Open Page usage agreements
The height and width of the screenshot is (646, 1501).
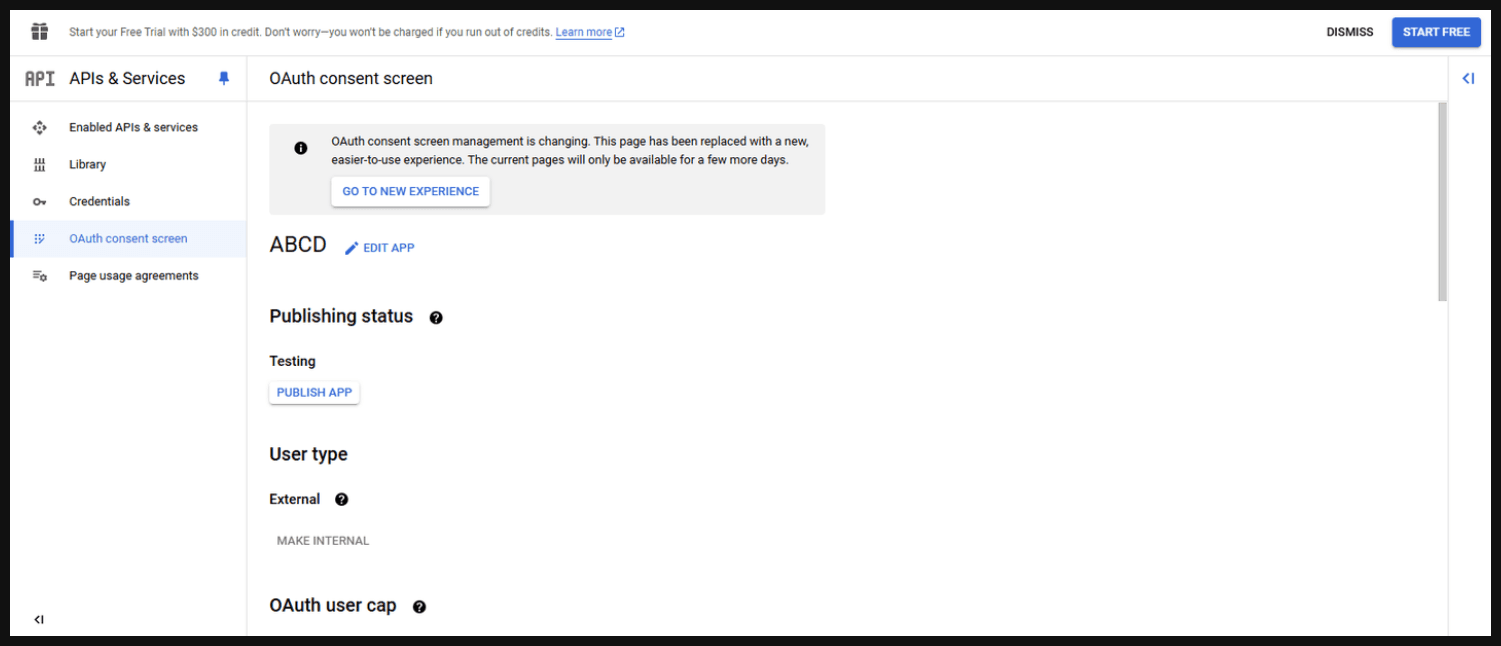coord(128,276)
